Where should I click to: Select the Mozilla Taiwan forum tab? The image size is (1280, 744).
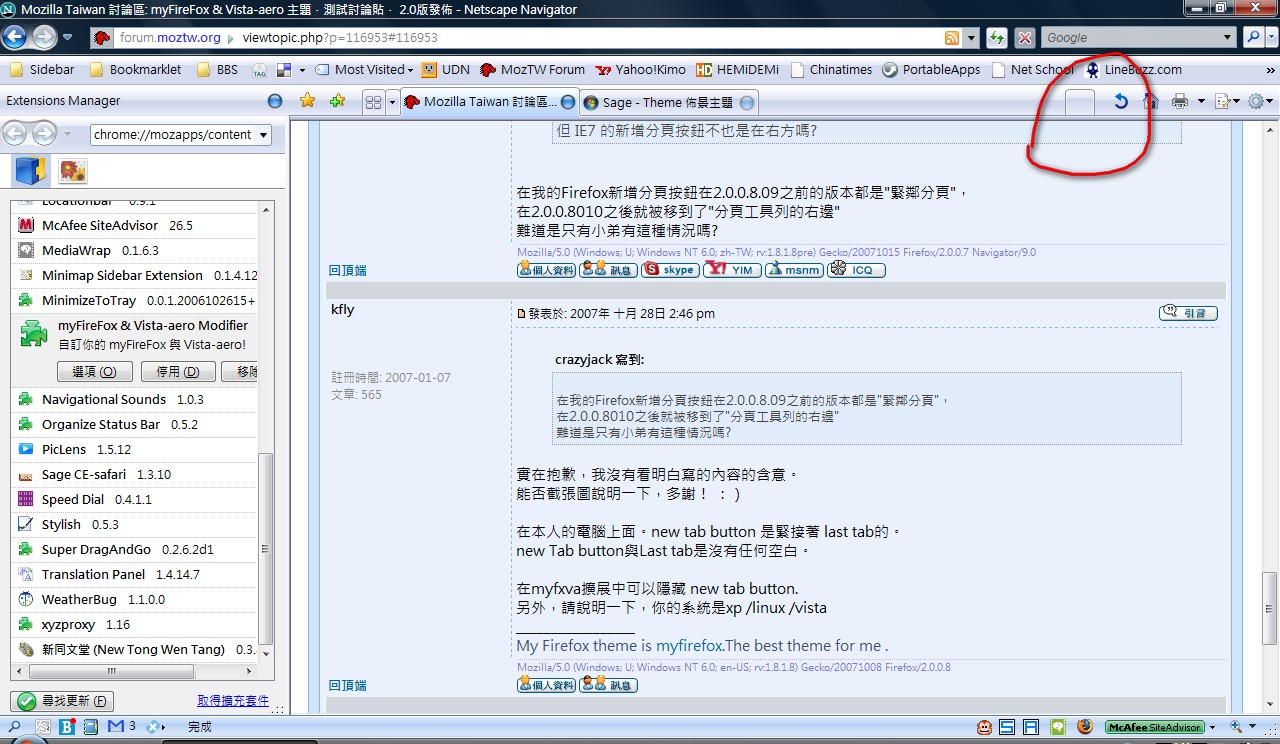point(482,102)
